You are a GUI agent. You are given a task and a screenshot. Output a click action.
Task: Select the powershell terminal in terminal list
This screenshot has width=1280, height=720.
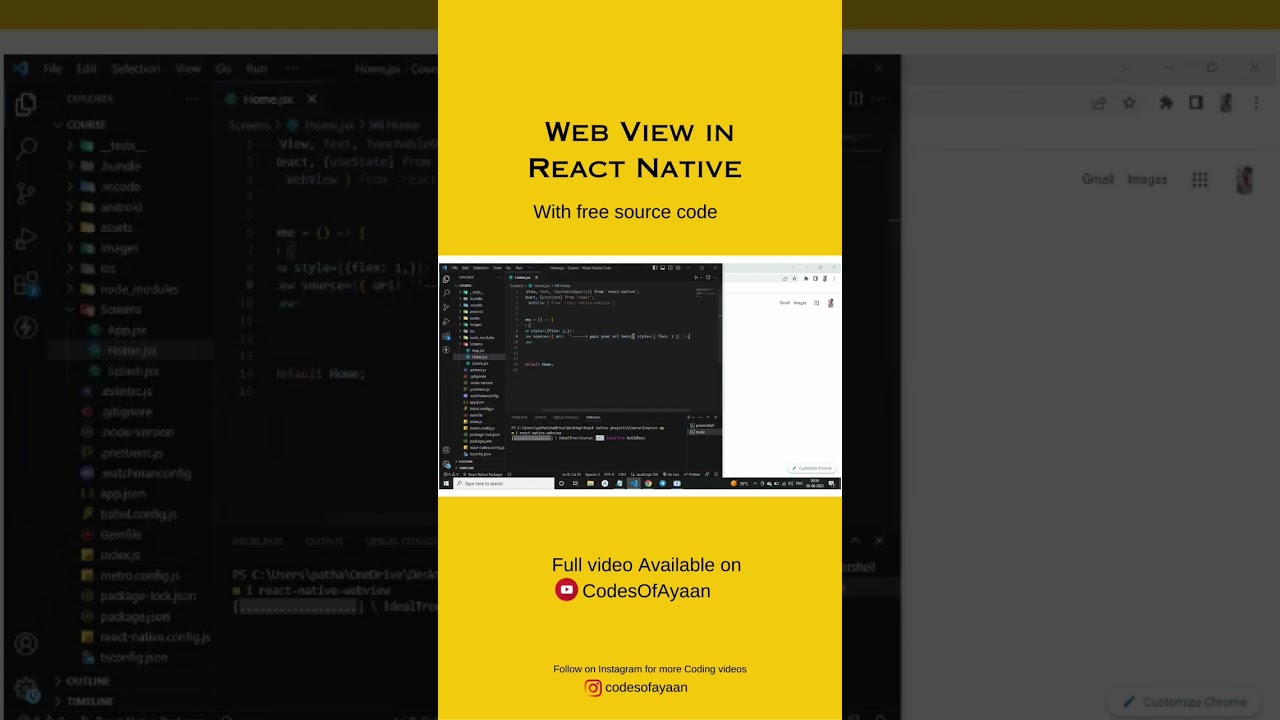coord(705,426)
